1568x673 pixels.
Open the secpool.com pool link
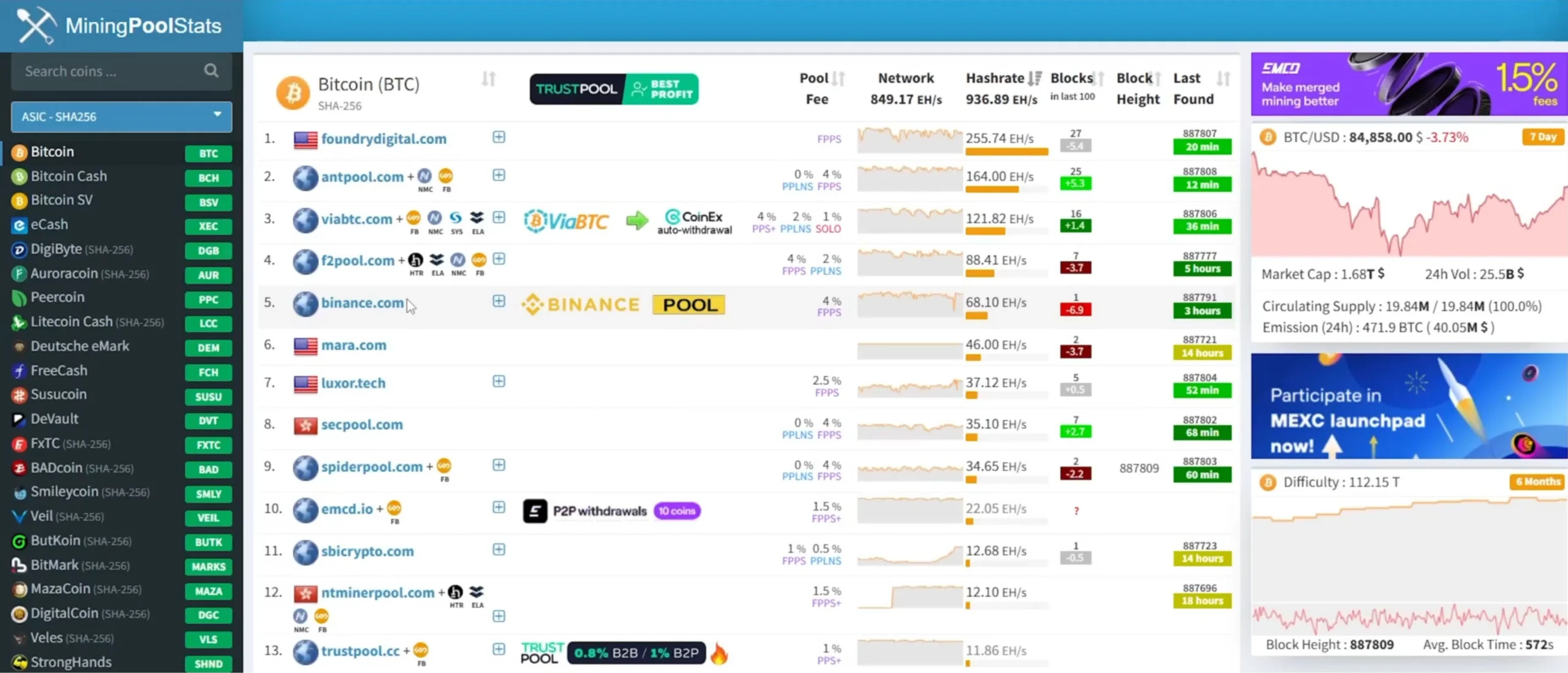(x=362, y=425)
